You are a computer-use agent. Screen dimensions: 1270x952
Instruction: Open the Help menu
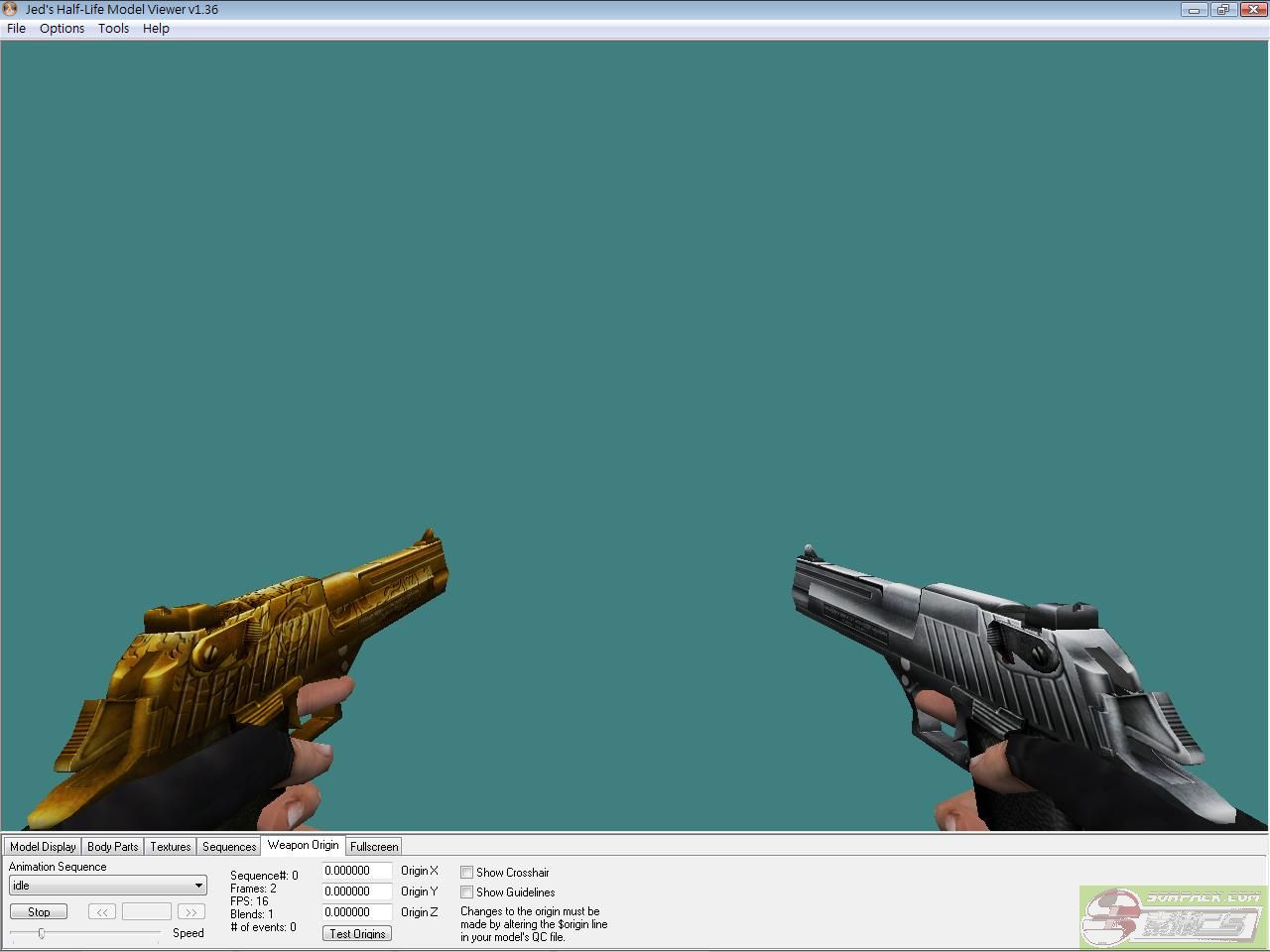(156, 28)
